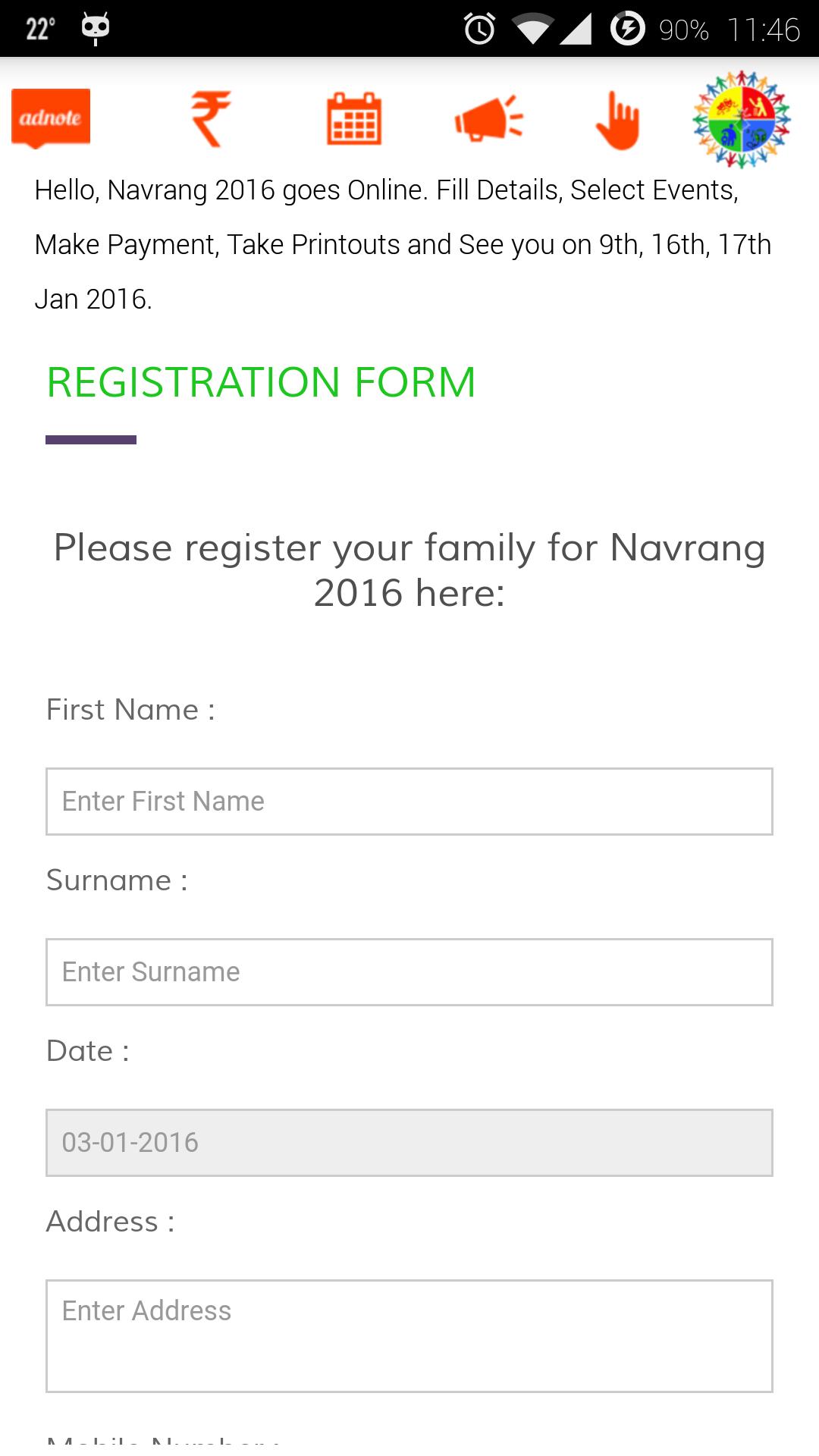Tap the adnote logo icon
The image size is (819, 1456).
pyautogui.click(x=51, y=118)
